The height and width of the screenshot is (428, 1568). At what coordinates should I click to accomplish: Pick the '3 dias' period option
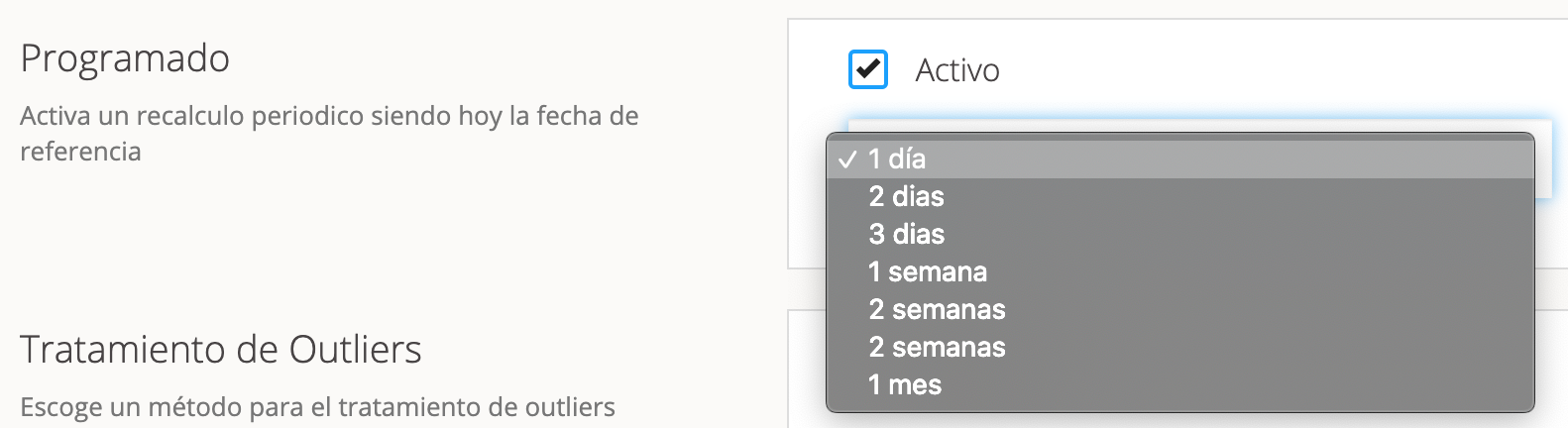906,234
